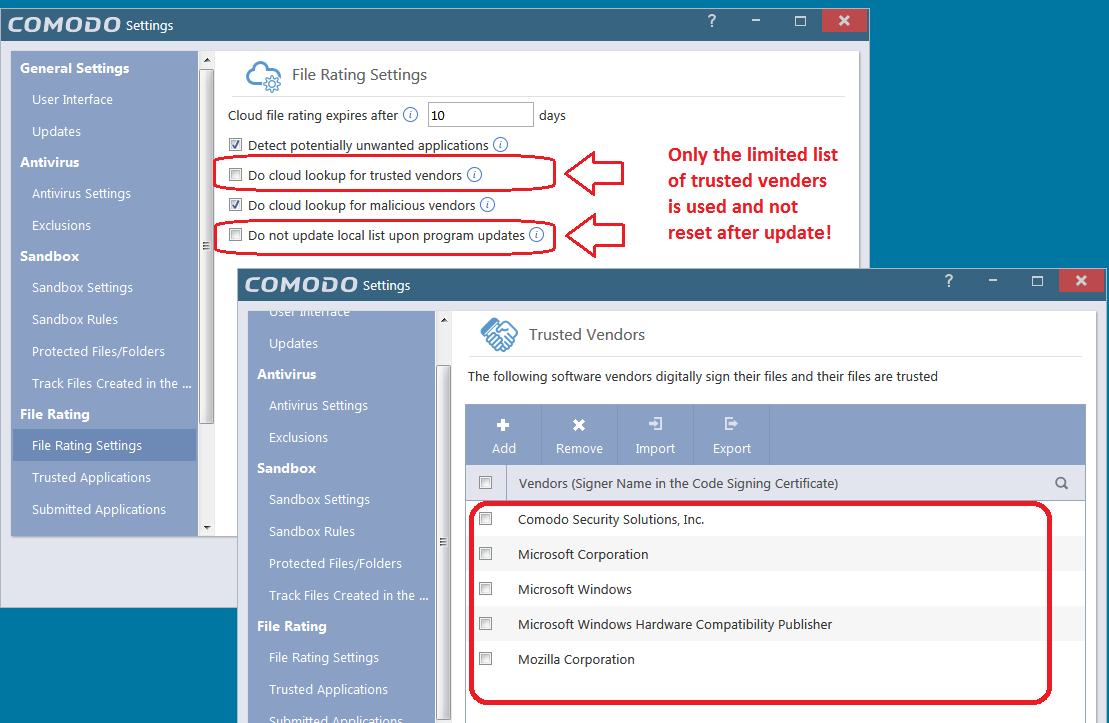Open Track Files Created in front window sidebar
Image resolution: width=1109 pixels, height=723 pixels.
(348, 596)
